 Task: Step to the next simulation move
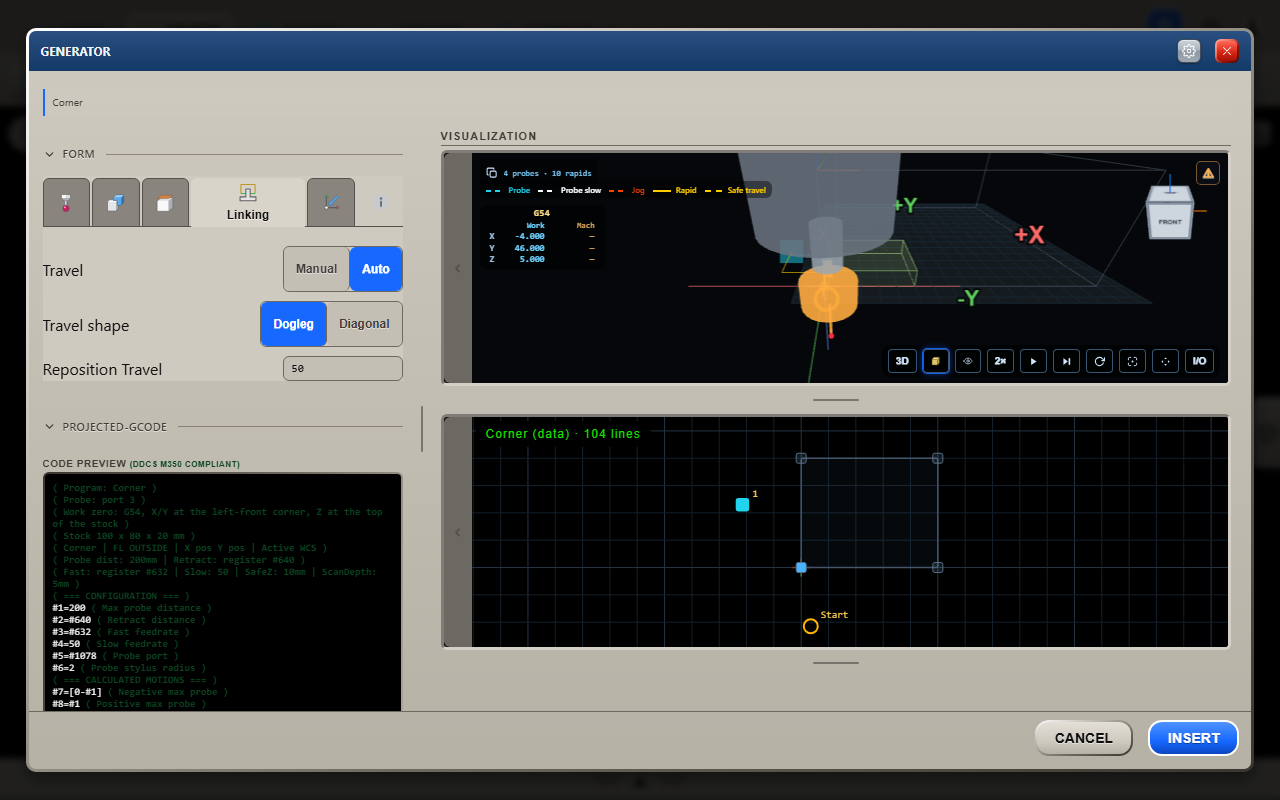1067,361
